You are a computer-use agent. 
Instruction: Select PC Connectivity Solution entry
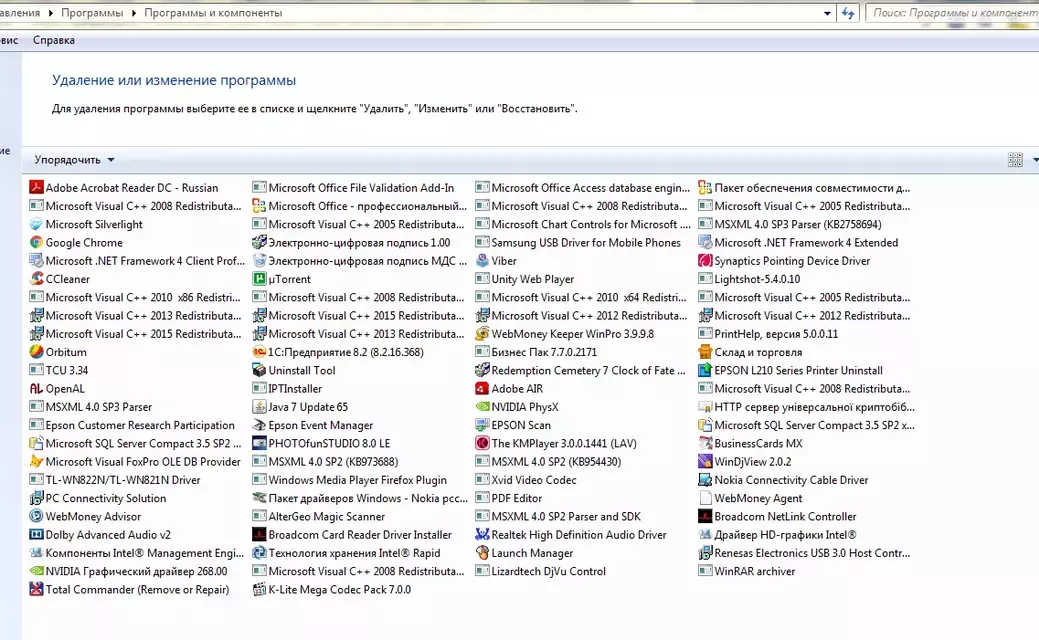pyautogui.click(x=98, y=498)
